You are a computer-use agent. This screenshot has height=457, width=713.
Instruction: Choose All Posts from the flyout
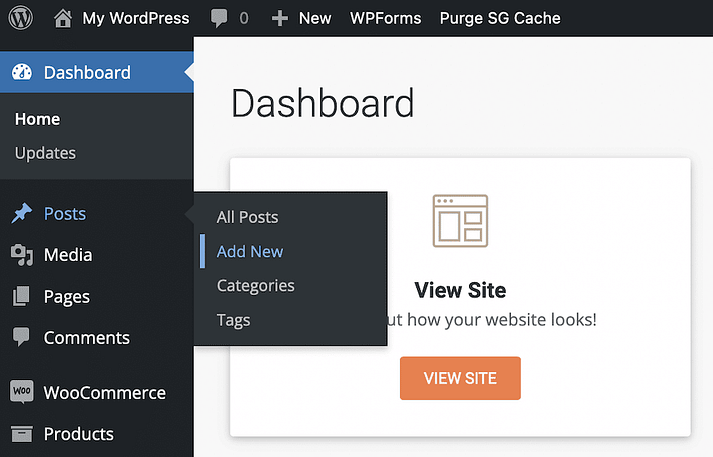coord(247,217)
